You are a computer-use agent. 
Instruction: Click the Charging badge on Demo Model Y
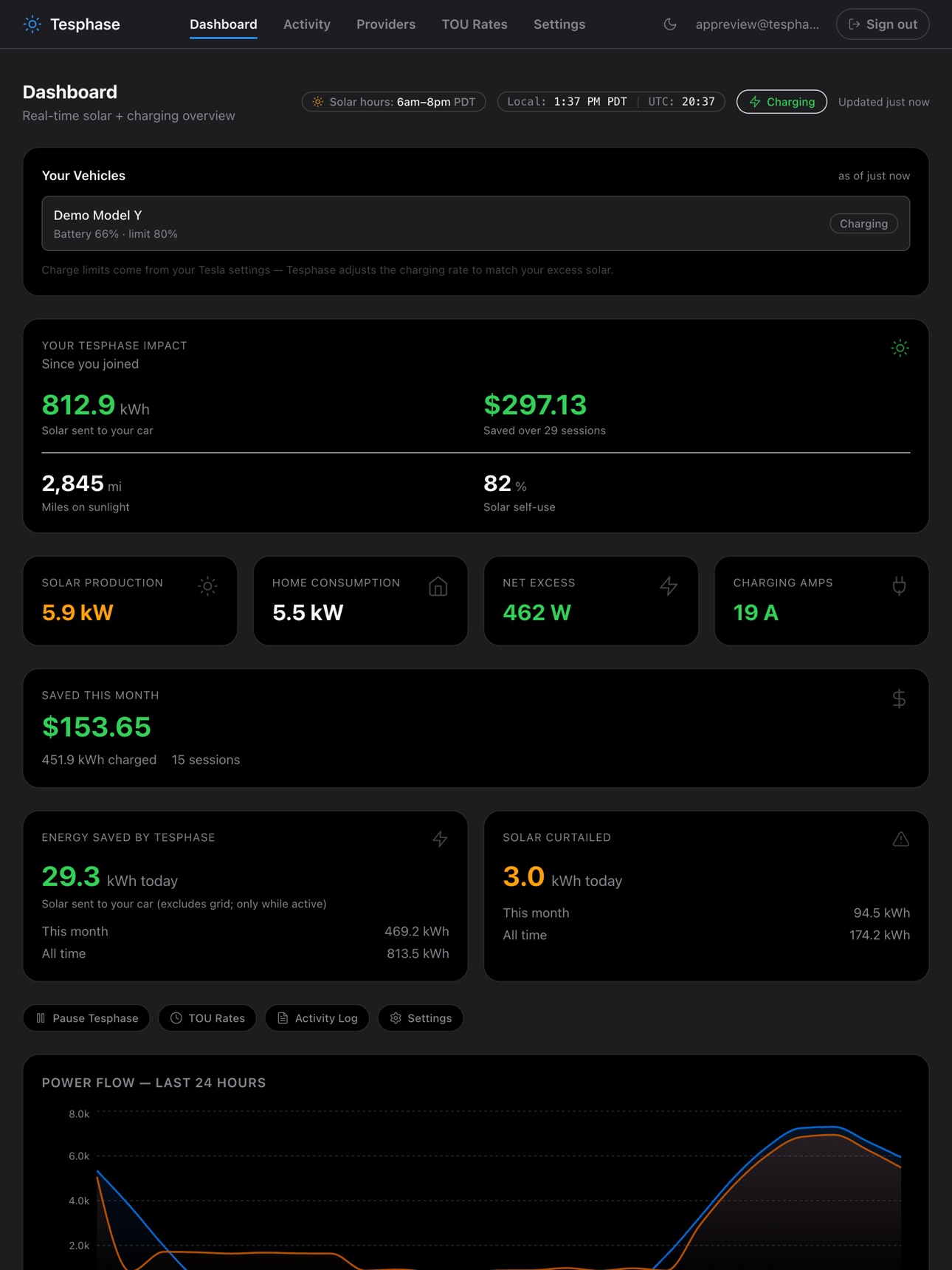click(863, 224)
